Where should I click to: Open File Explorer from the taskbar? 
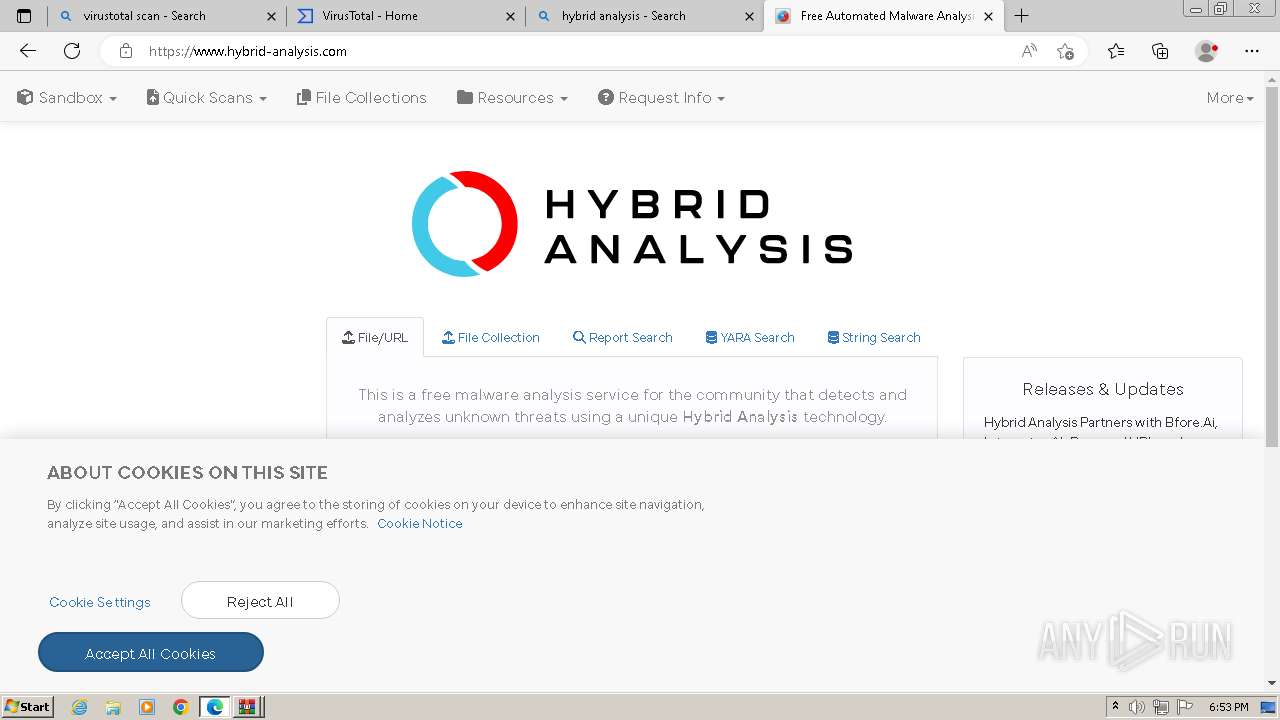tap(113, 707)
